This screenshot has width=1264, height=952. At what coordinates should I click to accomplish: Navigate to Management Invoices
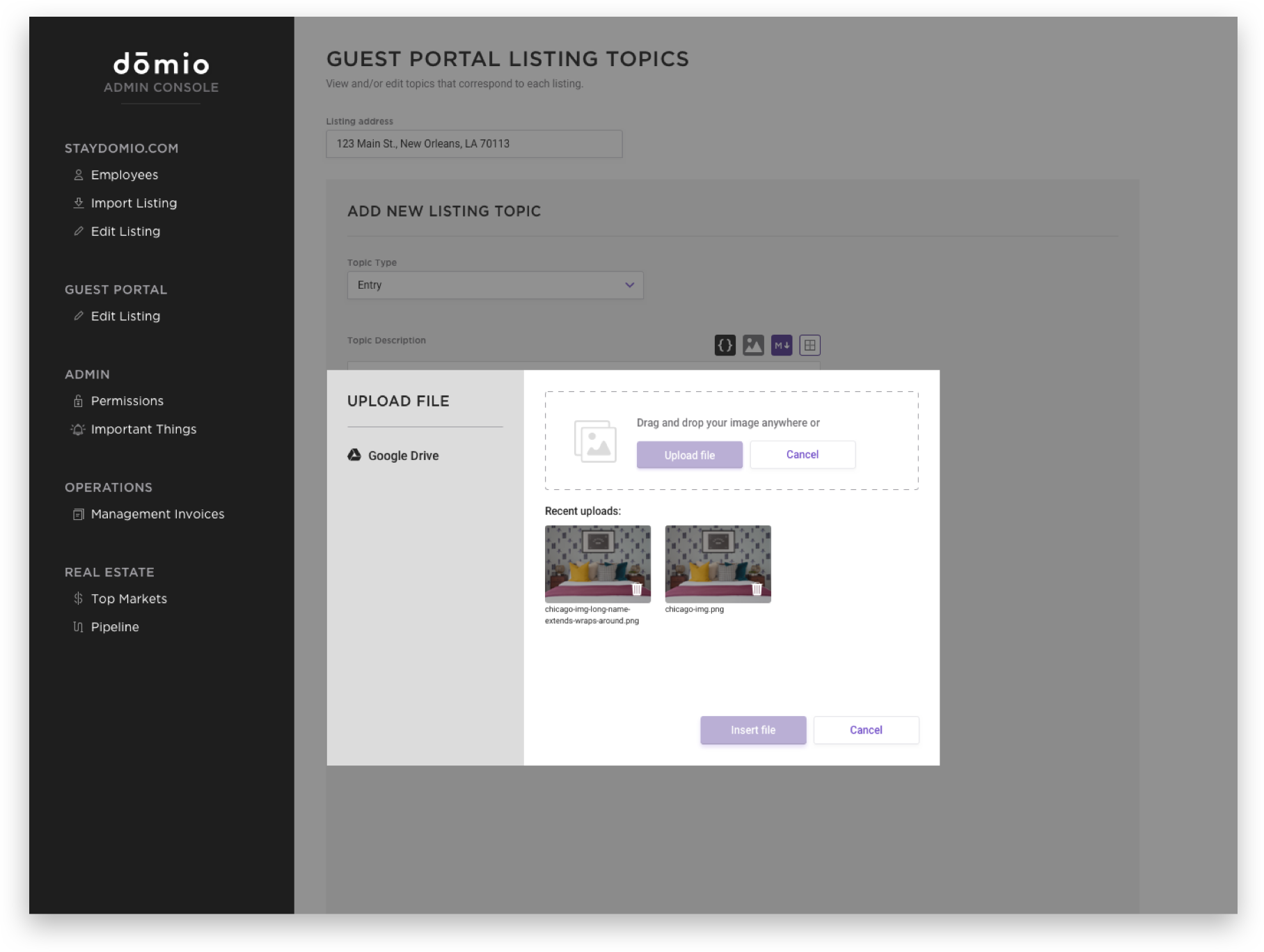pos(157,514)
